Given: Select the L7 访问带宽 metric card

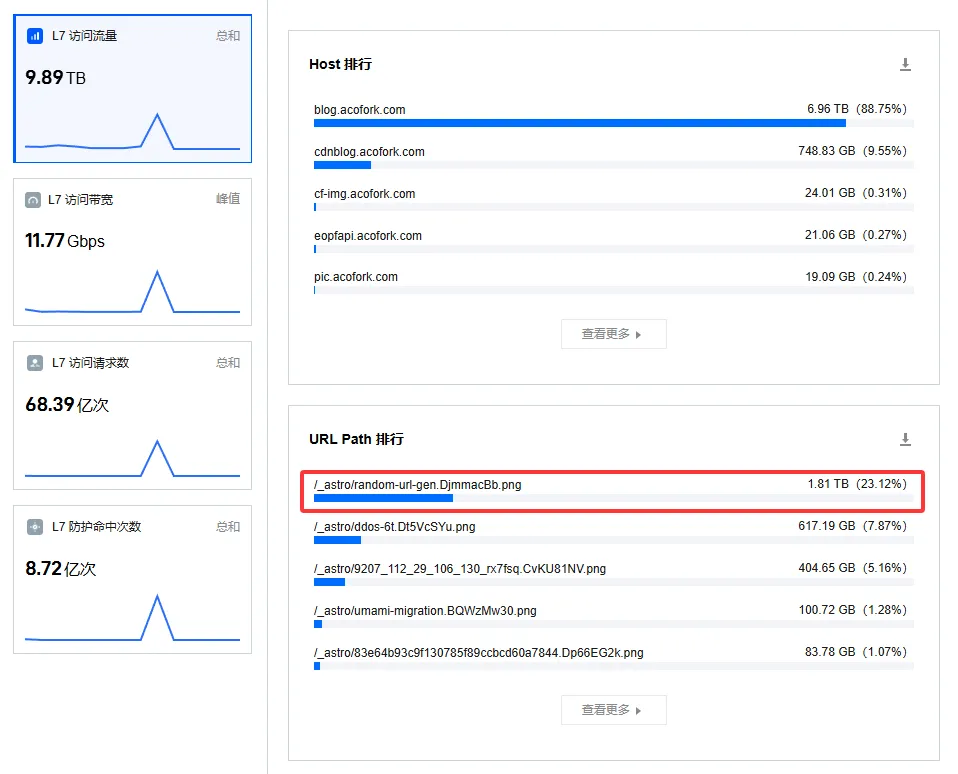Looking at the screenshot, I should (132, 252).
